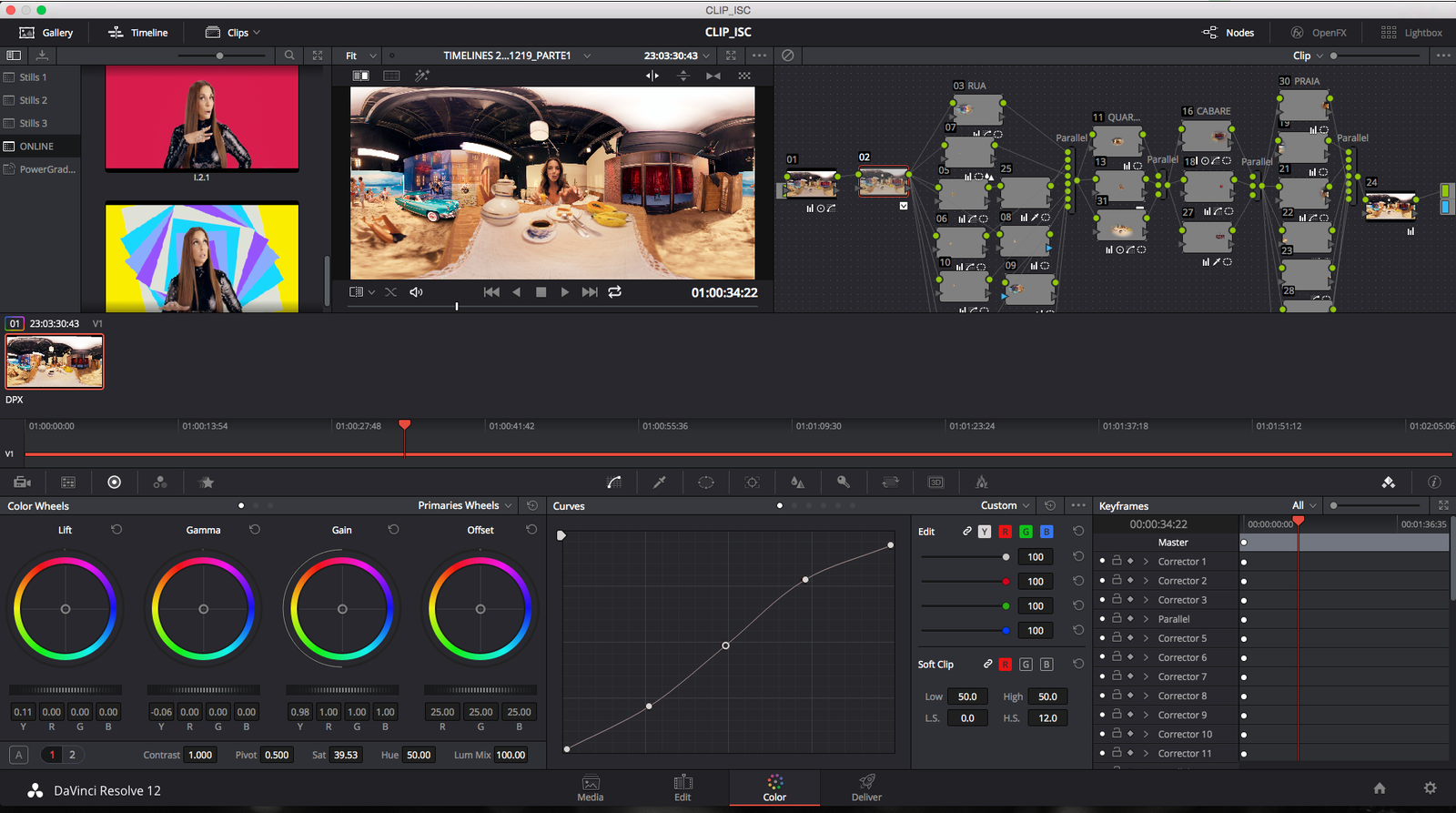The height and width of the screenshot is (813, 1456).
Task: Click the Contrast value field
Action: tap(200, 755)
